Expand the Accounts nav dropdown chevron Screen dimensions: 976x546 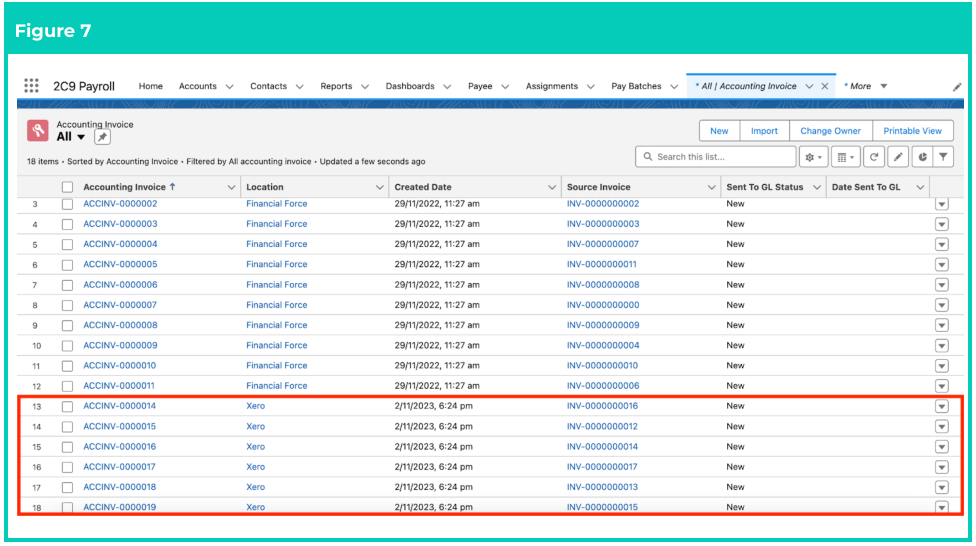click(230, 87)
